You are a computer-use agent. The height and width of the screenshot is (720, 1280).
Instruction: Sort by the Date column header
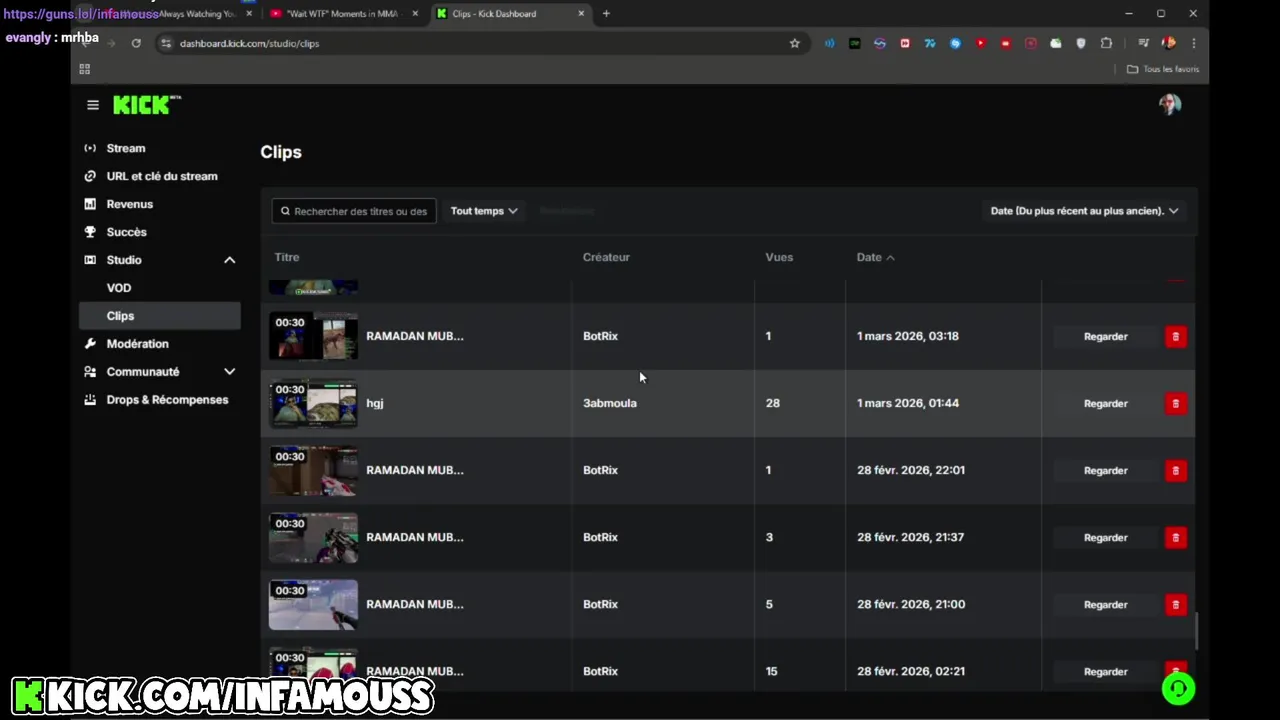[x=875, y=257]
